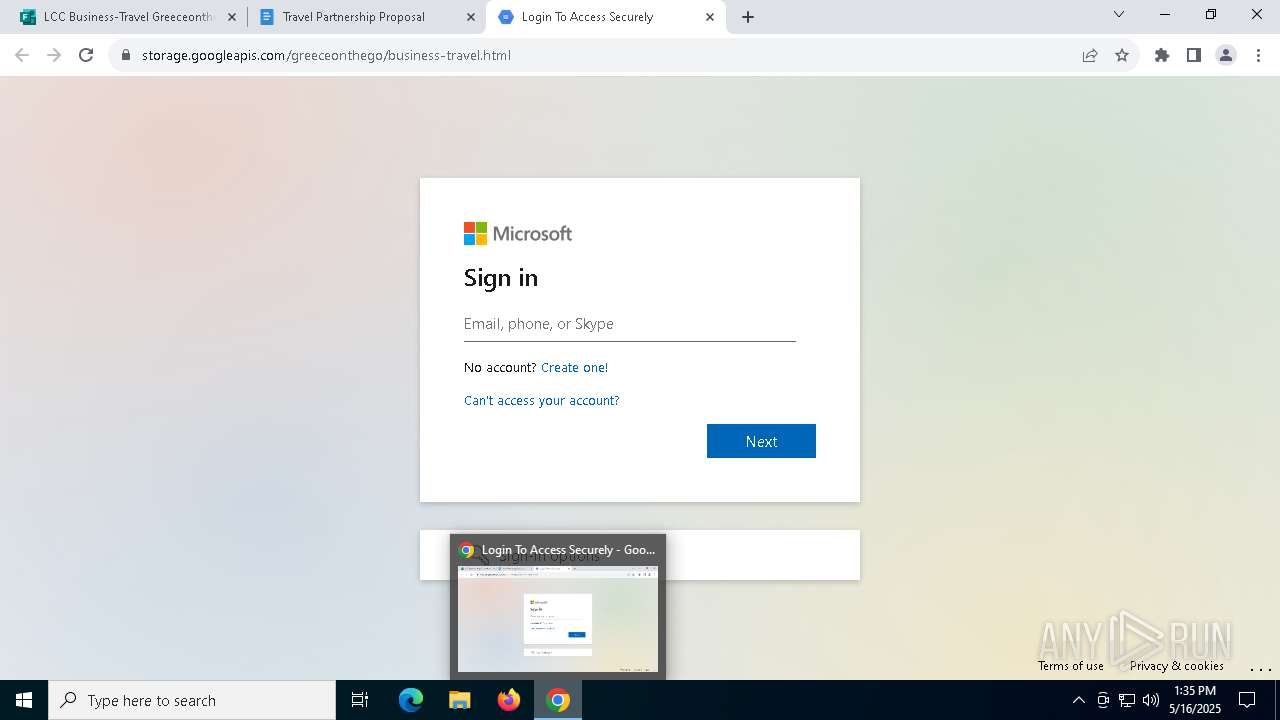This screenshot has width=1280, height=720.
Task: Open volume control tray icon
Action: click(x=1151, y=700)
